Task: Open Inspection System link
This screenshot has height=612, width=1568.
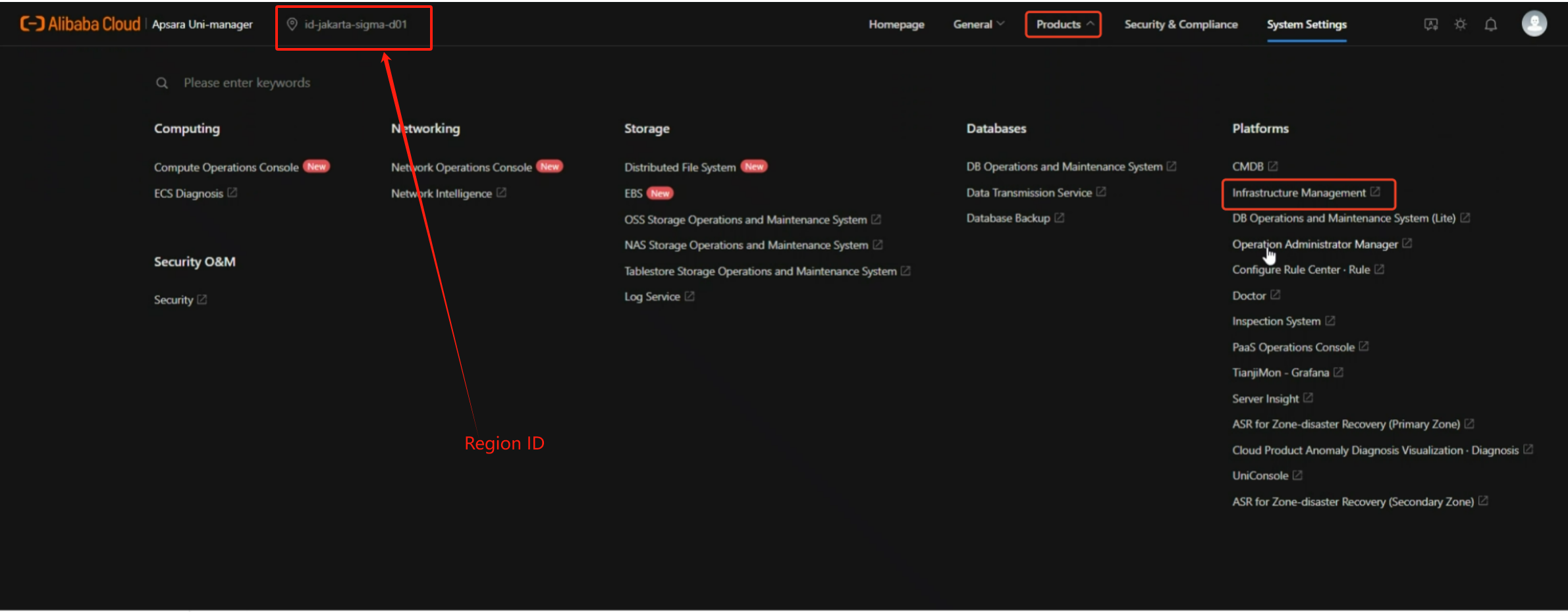Action: (1276, 321)
